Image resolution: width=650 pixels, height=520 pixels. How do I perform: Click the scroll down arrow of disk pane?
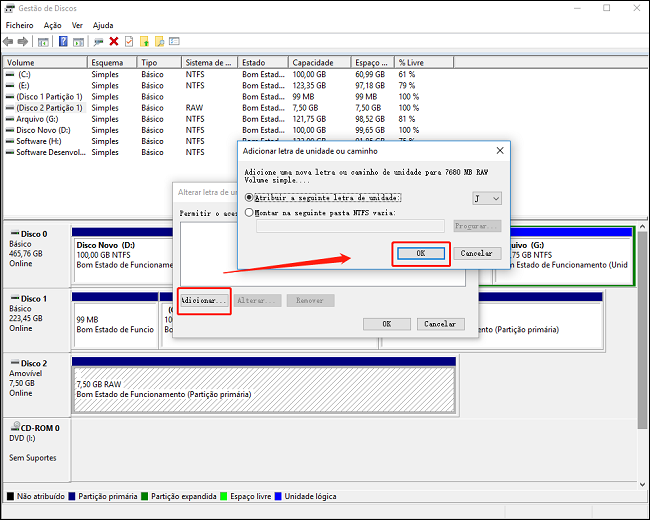click(642, 484)
